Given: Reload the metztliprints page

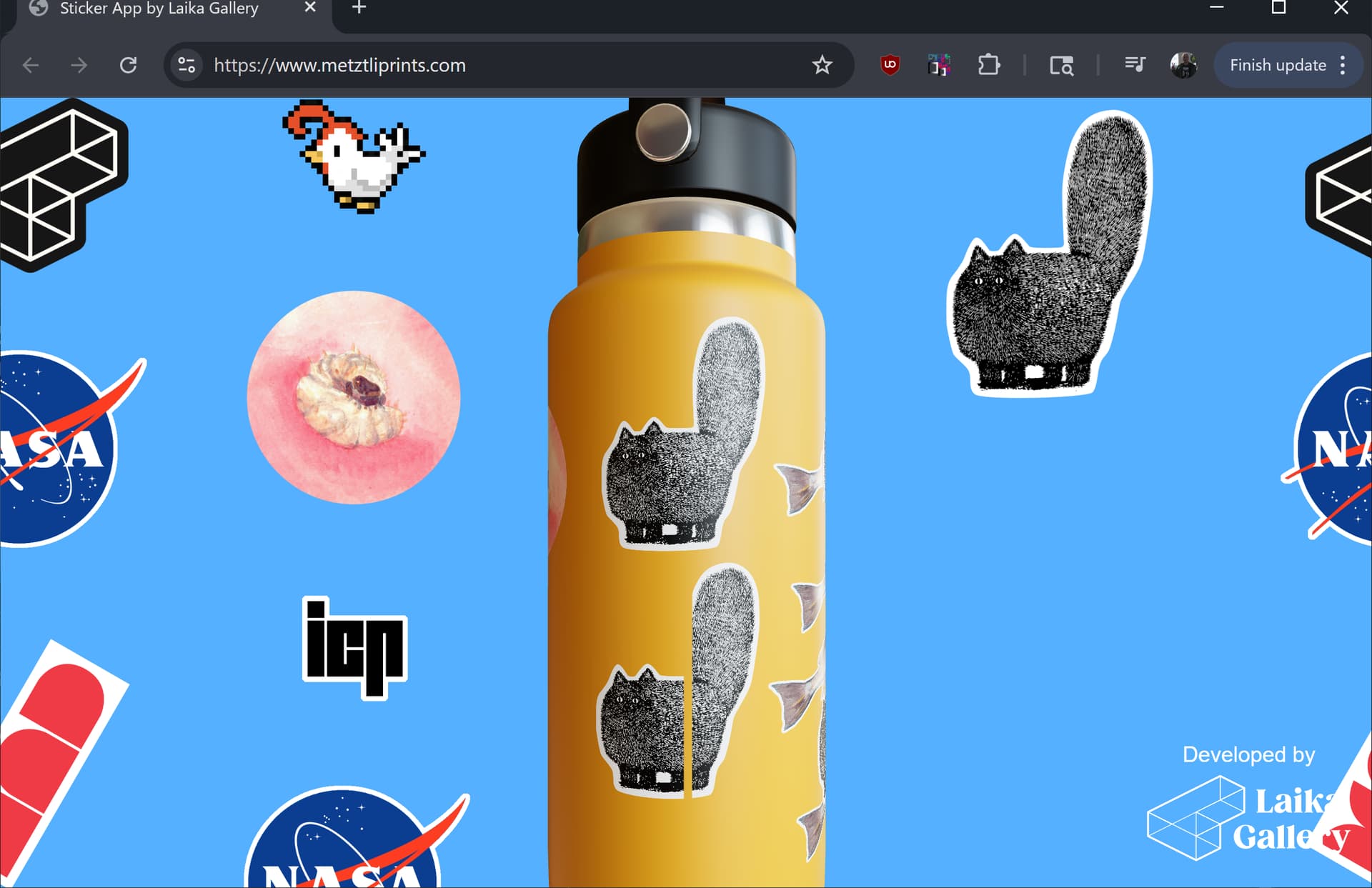Looking at the screenshot, I should [128, 65].
